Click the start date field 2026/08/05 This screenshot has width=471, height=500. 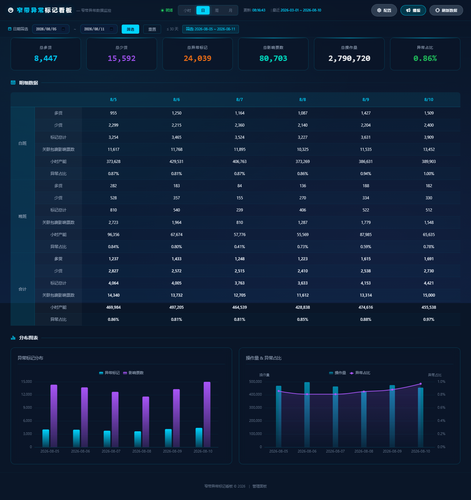[x=51, y=29]
